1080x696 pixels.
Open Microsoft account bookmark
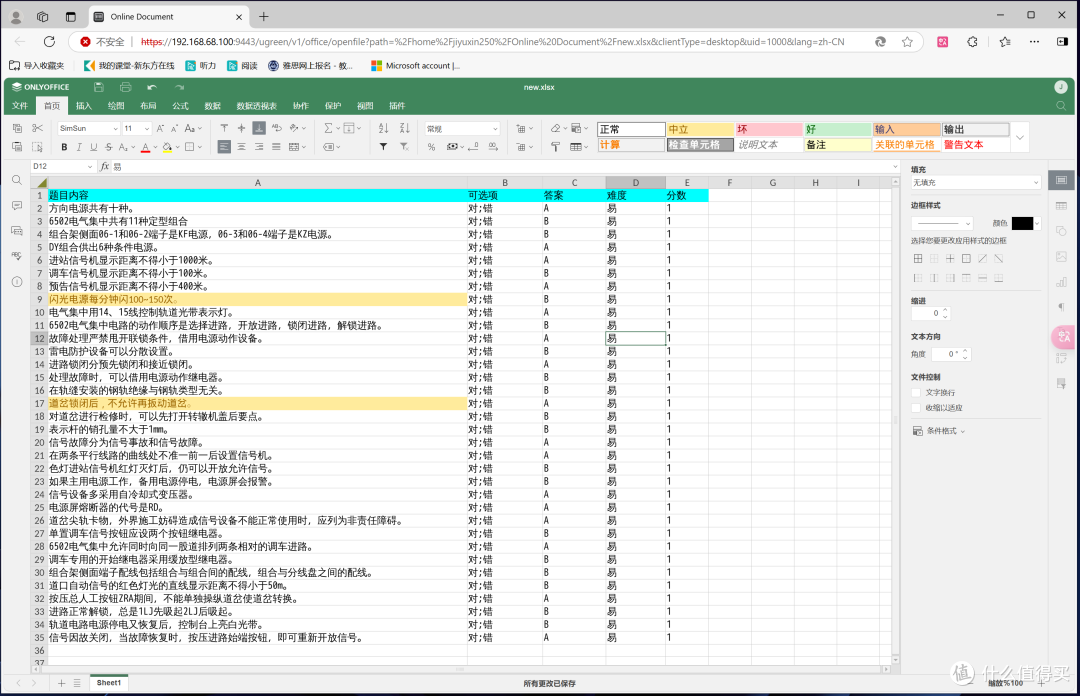pyautogui.click(x=415, y=65)
